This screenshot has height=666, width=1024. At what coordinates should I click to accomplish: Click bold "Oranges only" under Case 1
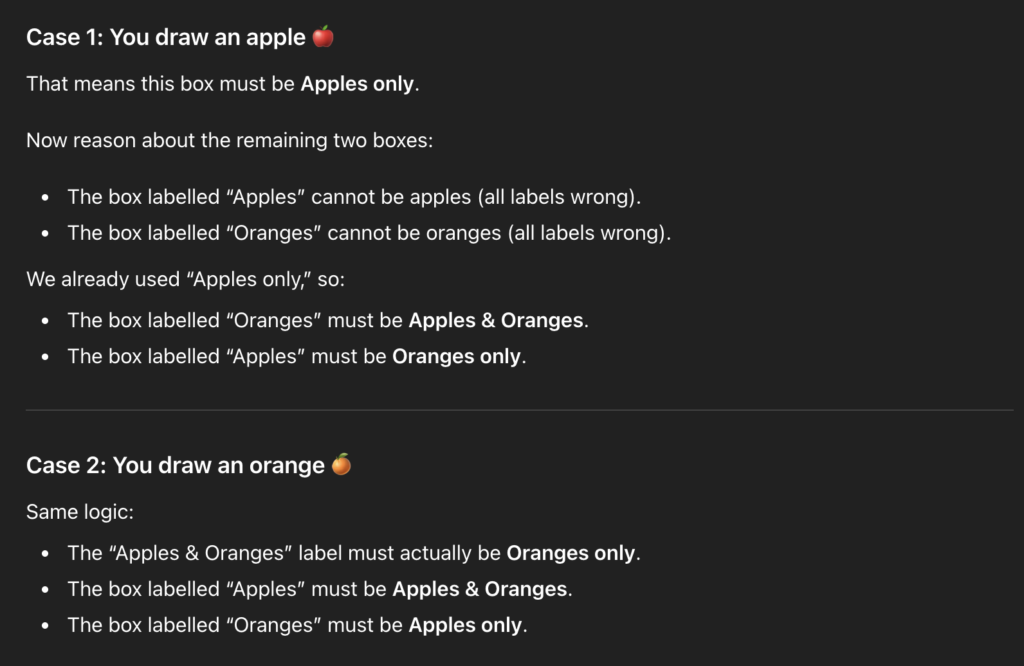[x=456, y=357]
